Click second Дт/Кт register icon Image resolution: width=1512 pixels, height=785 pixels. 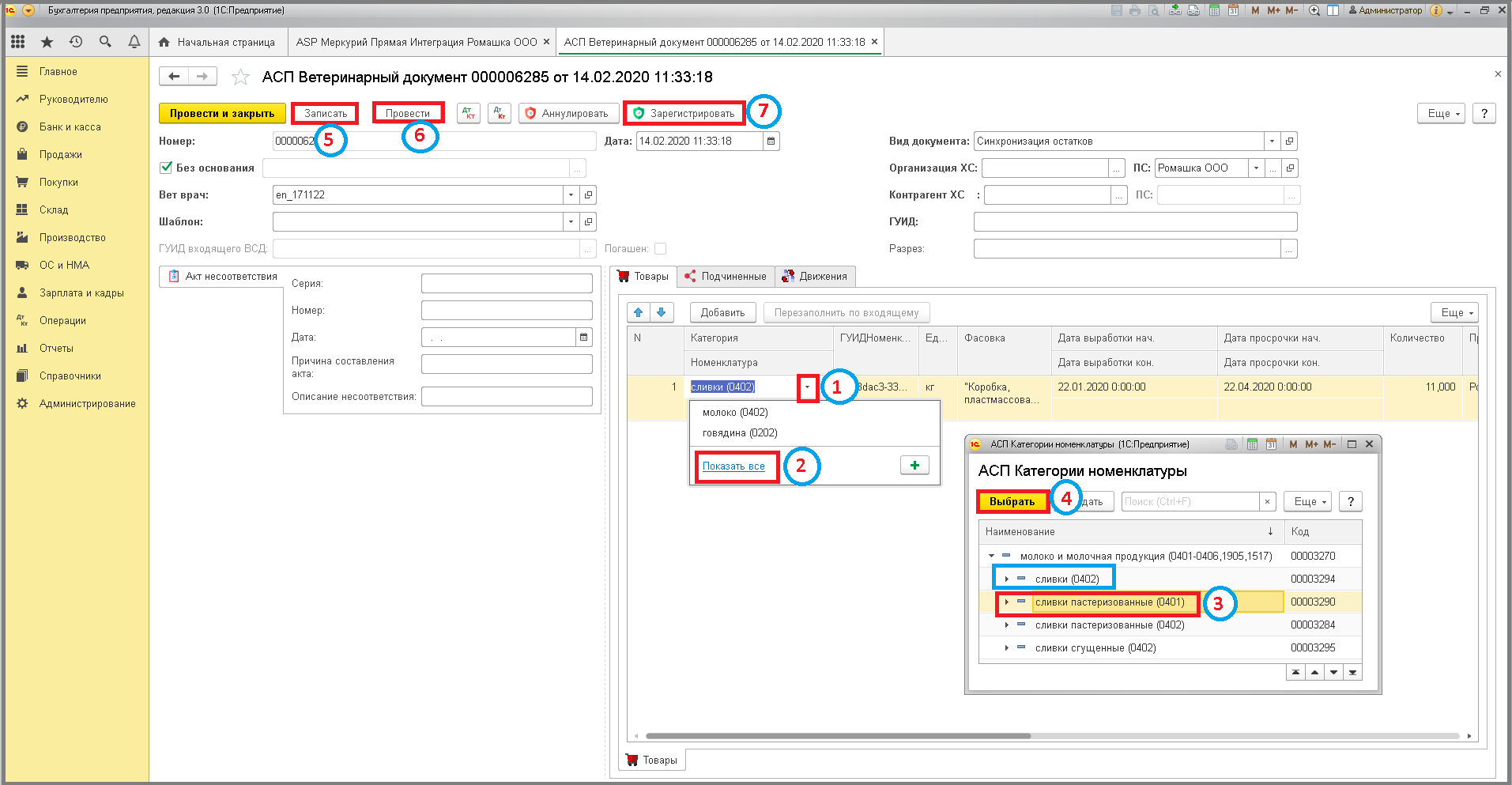point(500,113)
